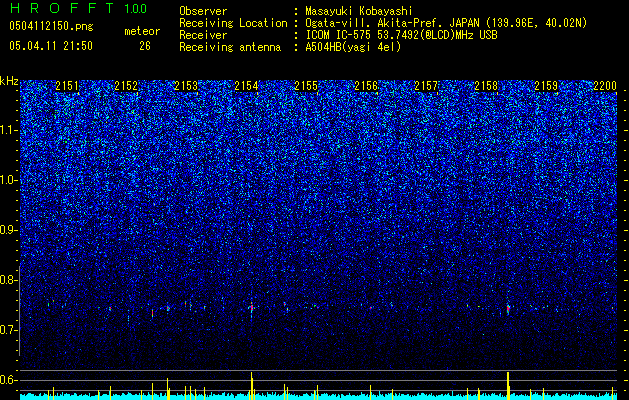Image resolution: width=629 pixels, height=400 pixels.
Task: Click the 2200 time tick label
Action: pyautogui.click(x=605, y=86)
